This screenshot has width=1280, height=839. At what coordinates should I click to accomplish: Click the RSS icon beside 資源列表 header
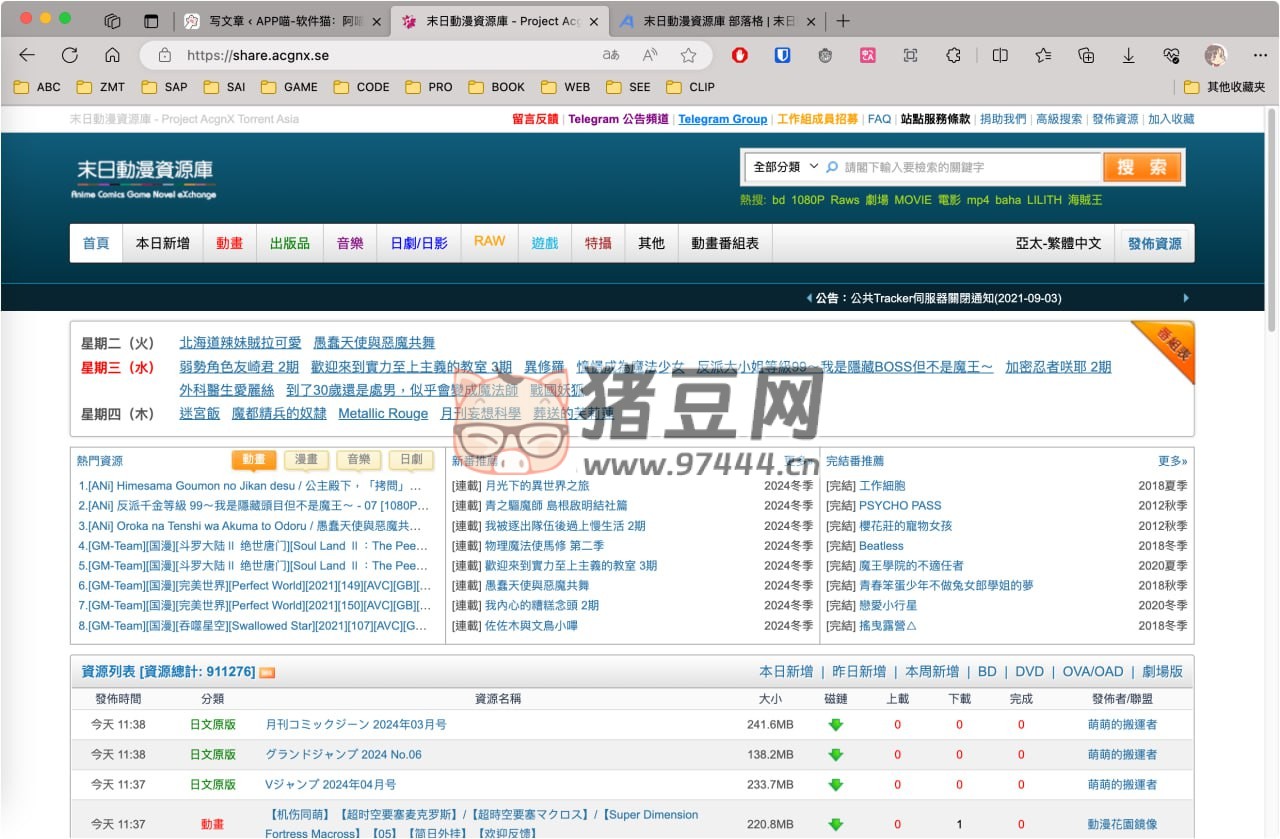(264, 671)
